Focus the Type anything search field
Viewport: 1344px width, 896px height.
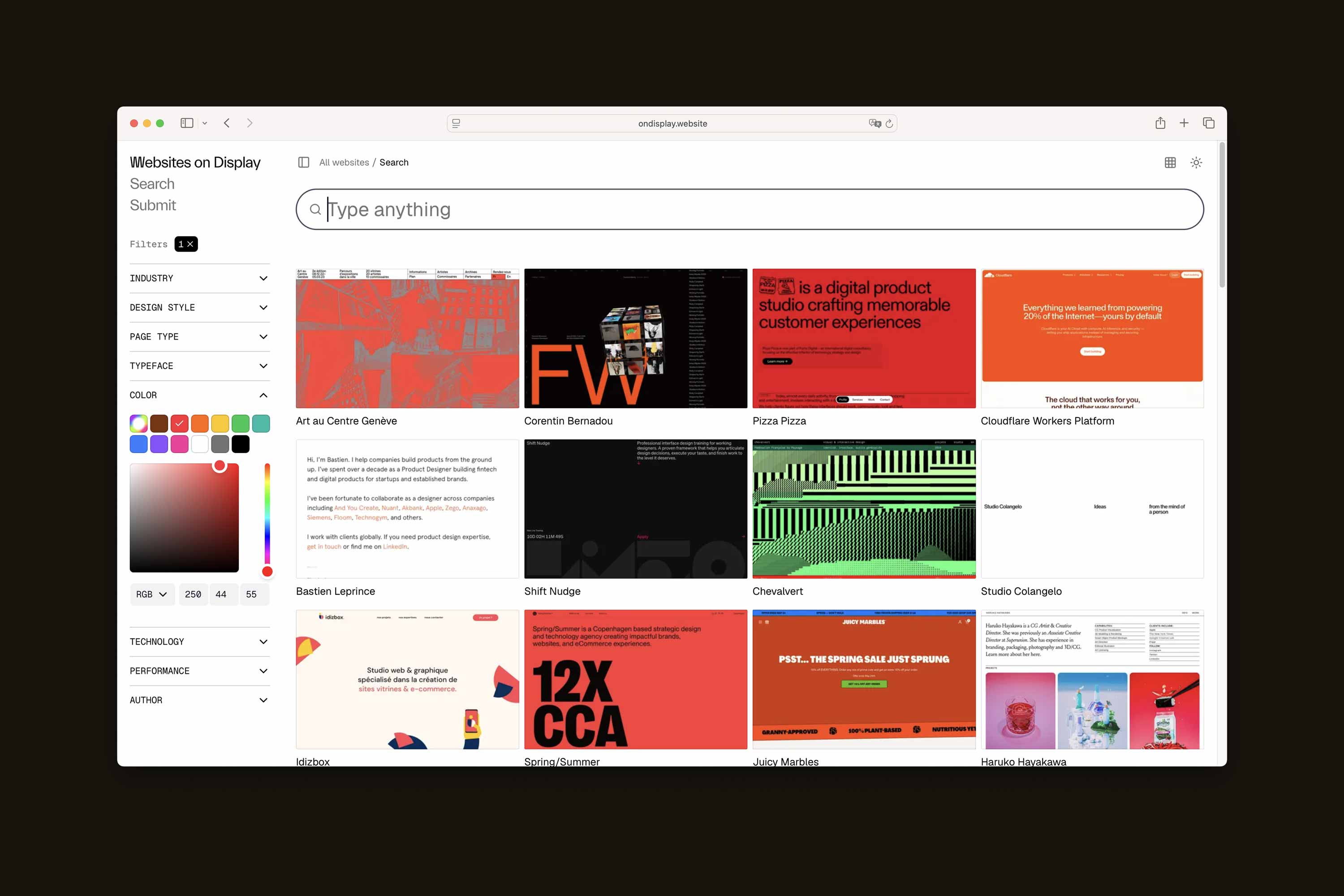pyautogui.click(x=750, y=209)
